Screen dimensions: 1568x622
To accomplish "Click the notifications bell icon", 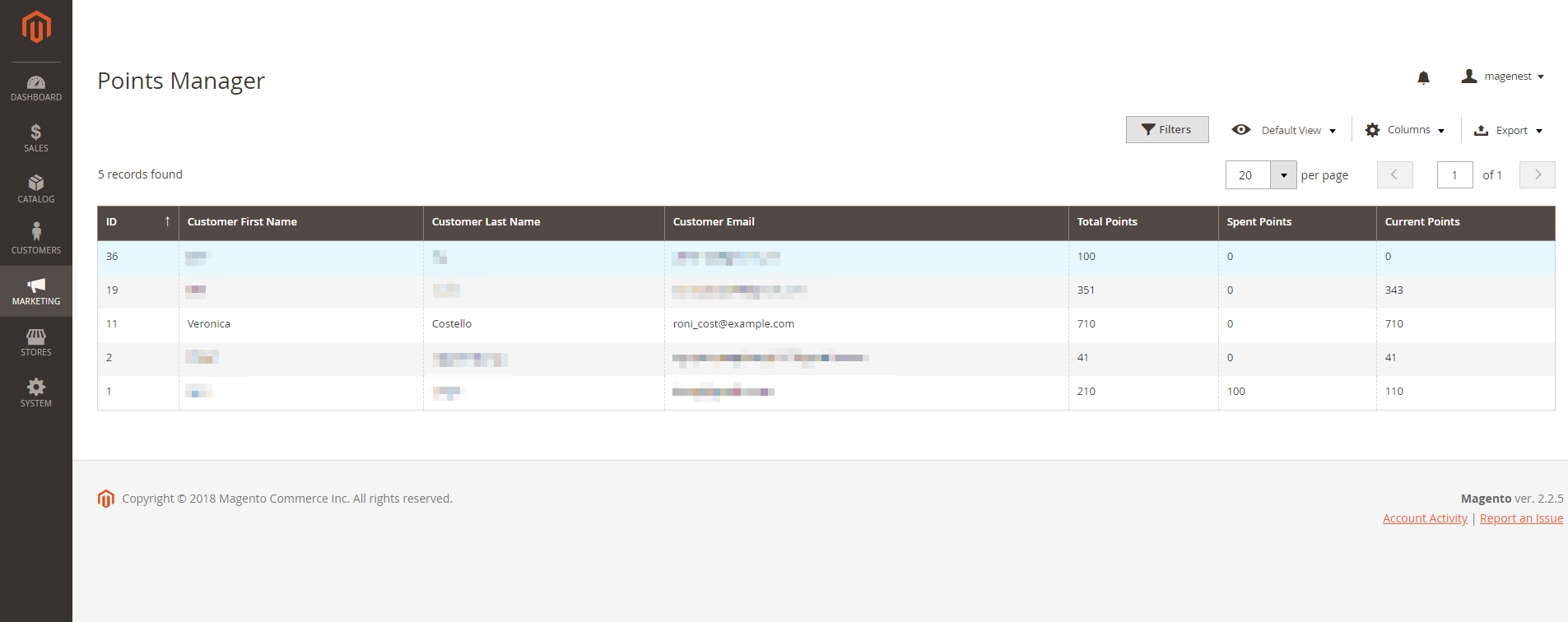I will coord(1423,77).
